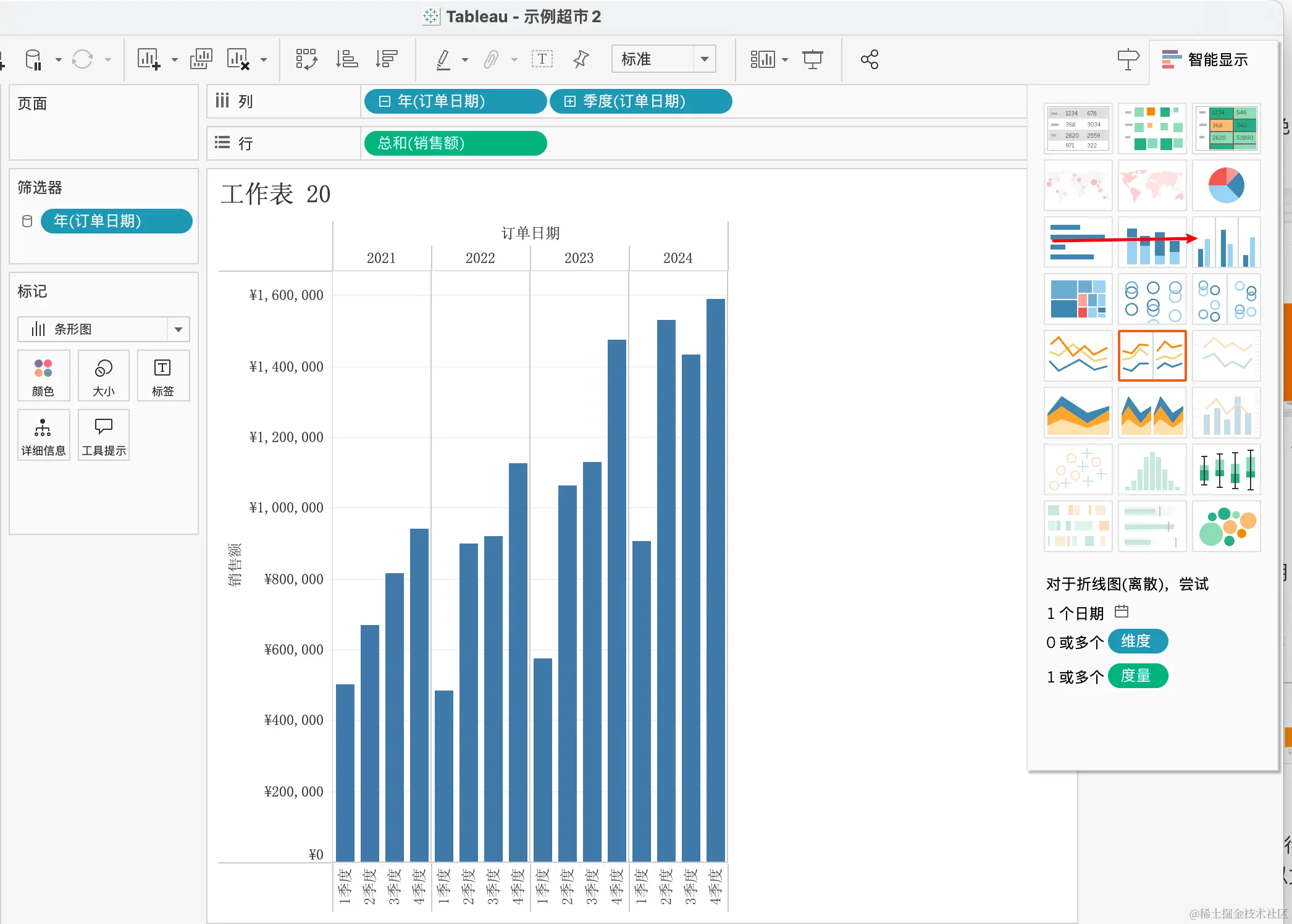Viewport: 1292px width, 924px height.
Task: Sort descending using toolbar icon
Action: tap(387, 59)
